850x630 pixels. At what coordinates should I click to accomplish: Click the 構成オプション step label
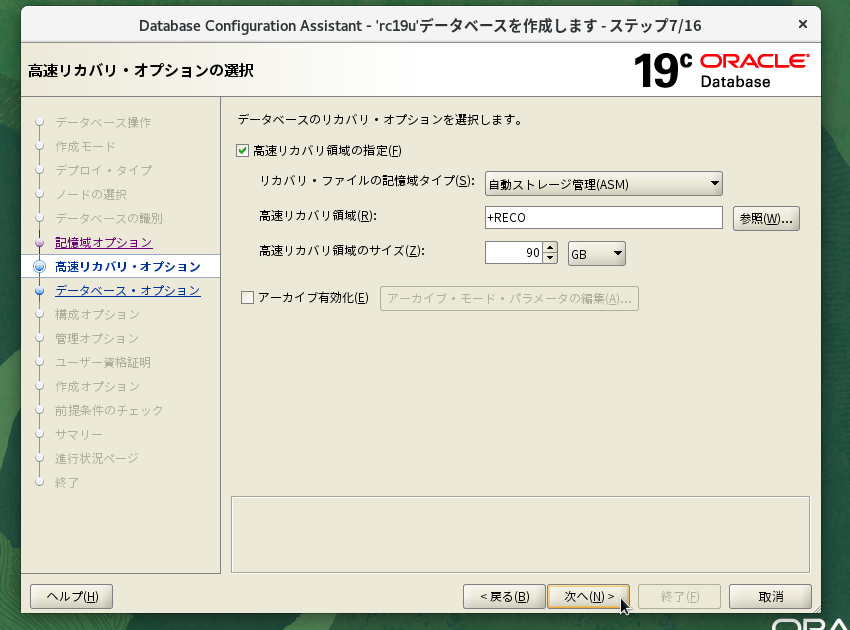(97, 314)
